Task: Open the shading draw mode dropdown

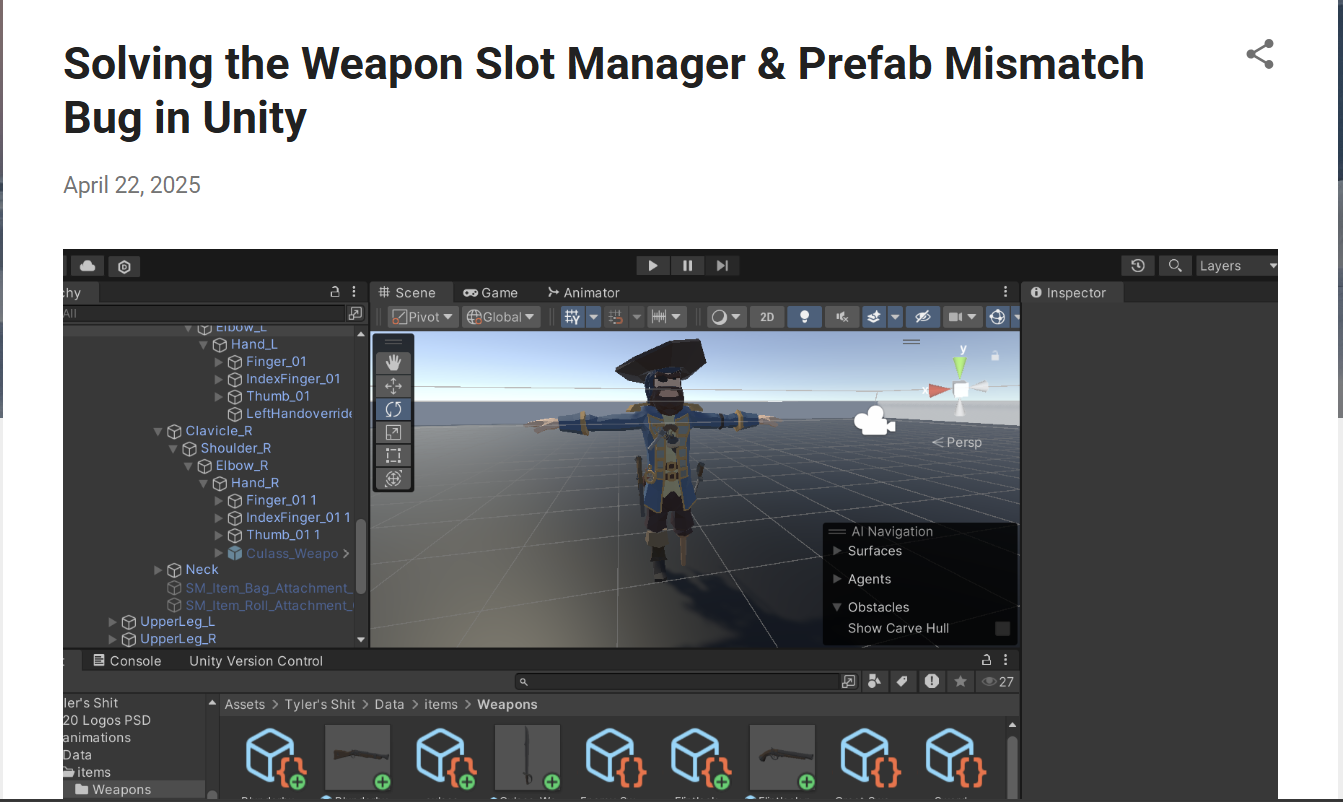Action: tap(727, 317)
